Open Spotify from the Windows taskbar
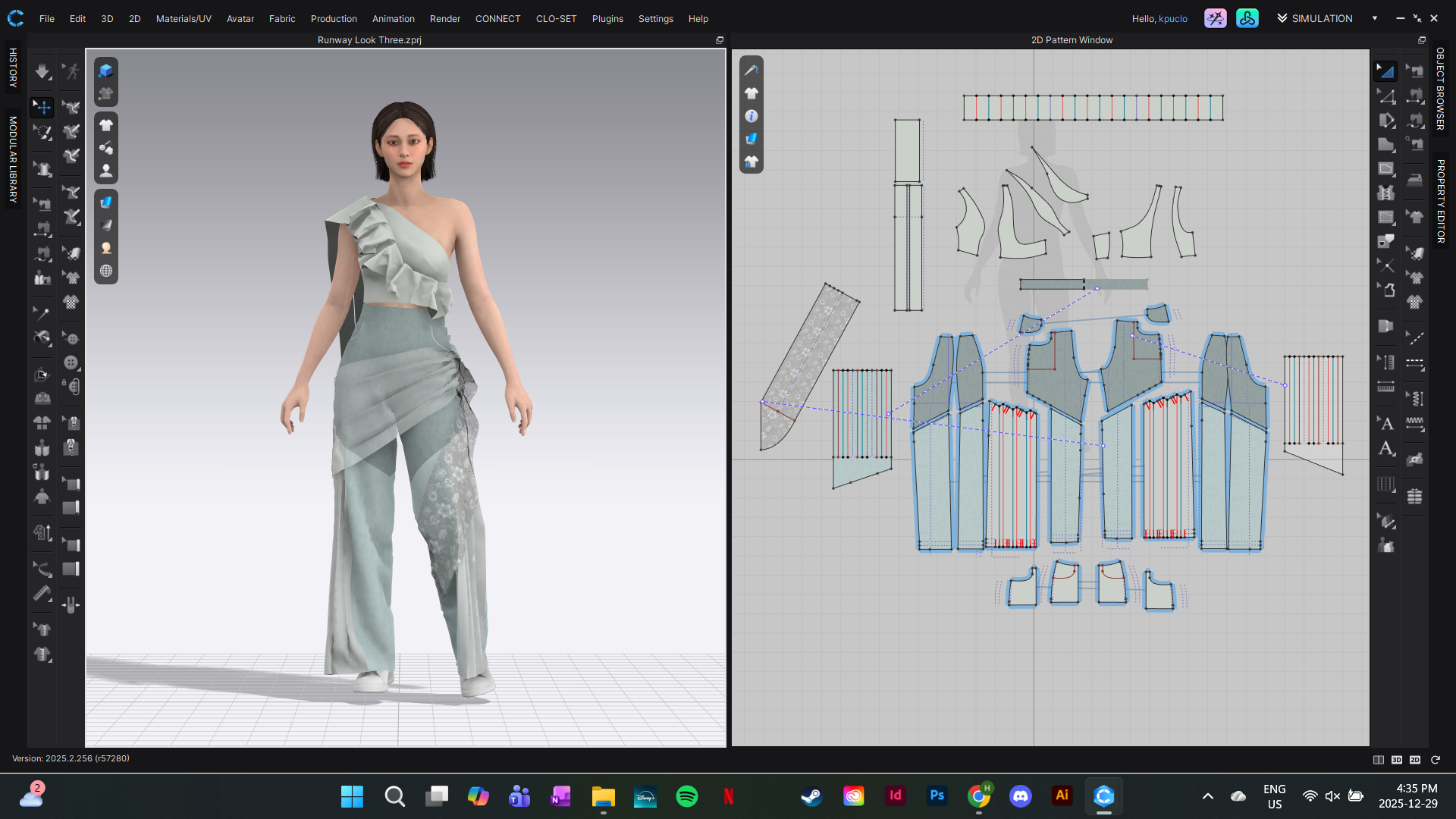The image size is (1456, 819). click(x=686, y=796)
